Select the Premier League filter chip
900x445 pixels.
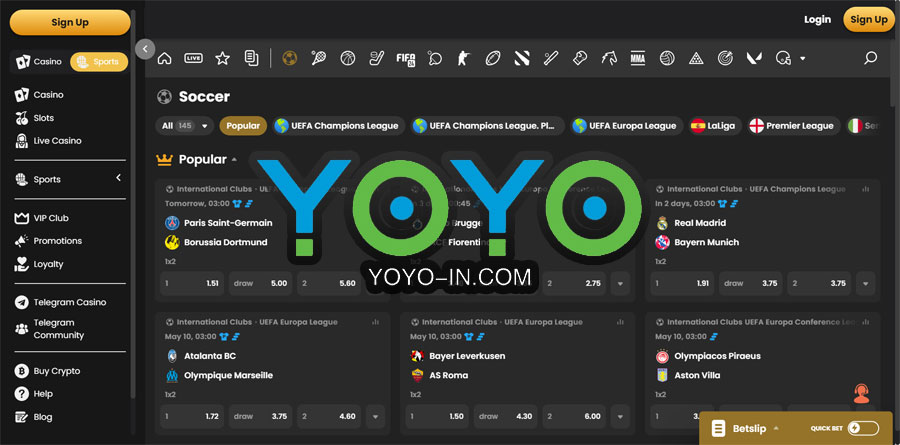coord(794,126)
